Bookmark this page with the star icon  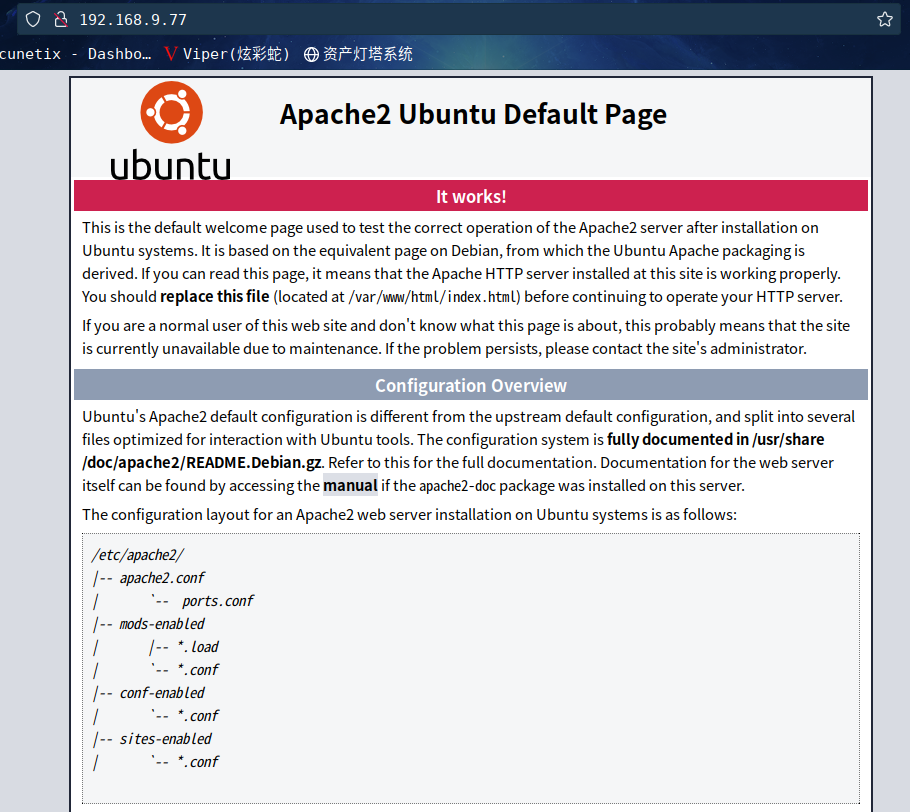coord(884,19)
